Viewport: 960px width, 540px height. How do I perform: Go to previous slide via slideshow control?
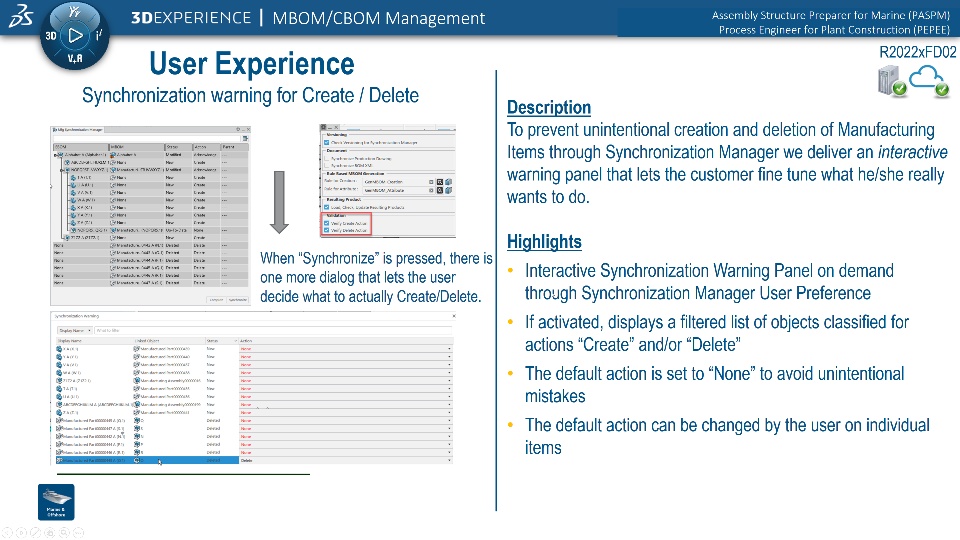(7, 533)
